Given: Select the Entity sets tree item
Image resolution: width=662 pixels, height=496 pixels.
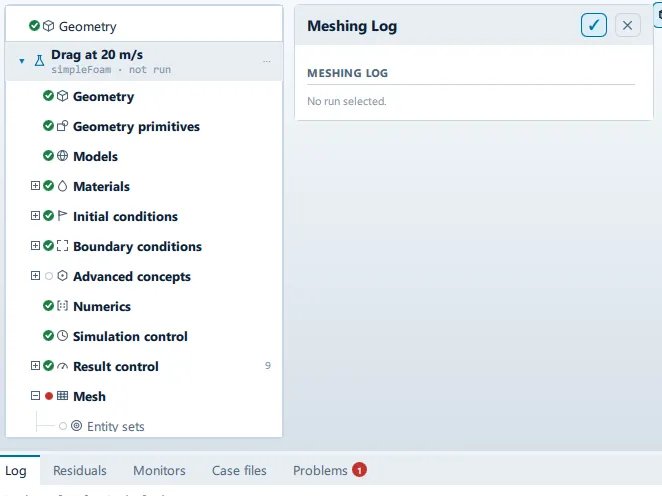Looking at the screenshot, I should click(144, 426).
